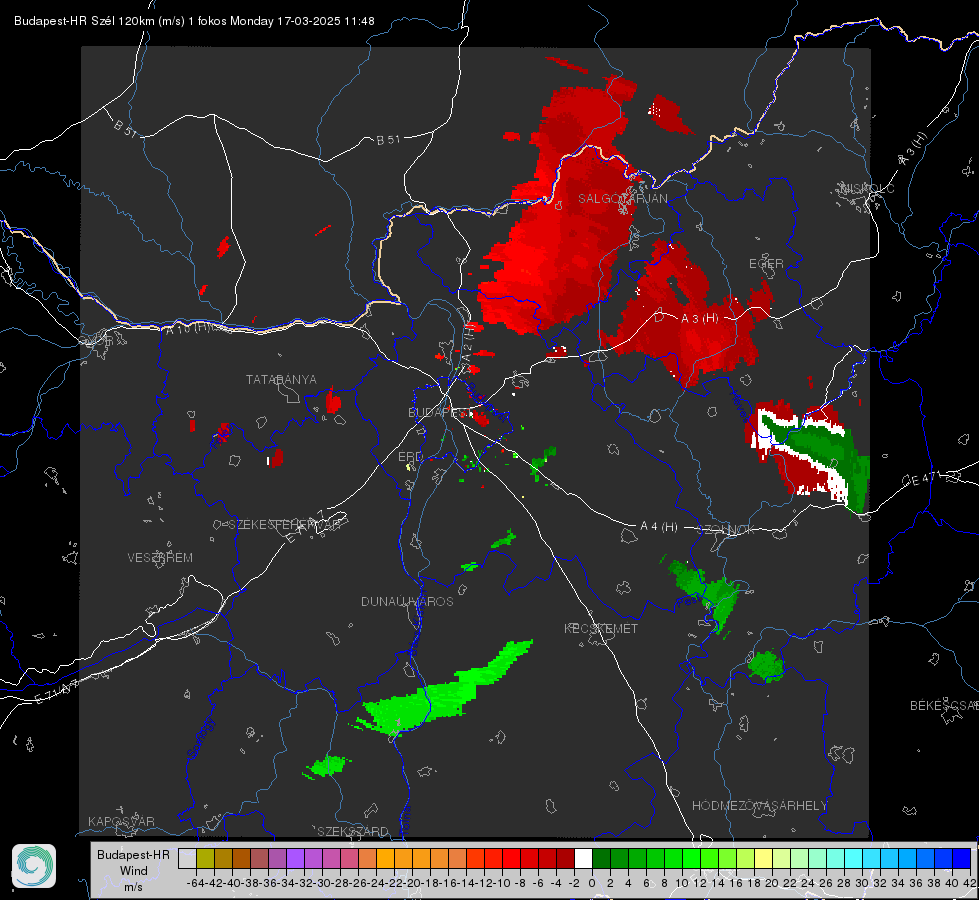Screen dimensions: 979x900
Task: Click the SZÉKESFEHÉRVÁR city label
Action: pyautogui.click(x=284, y=525)
